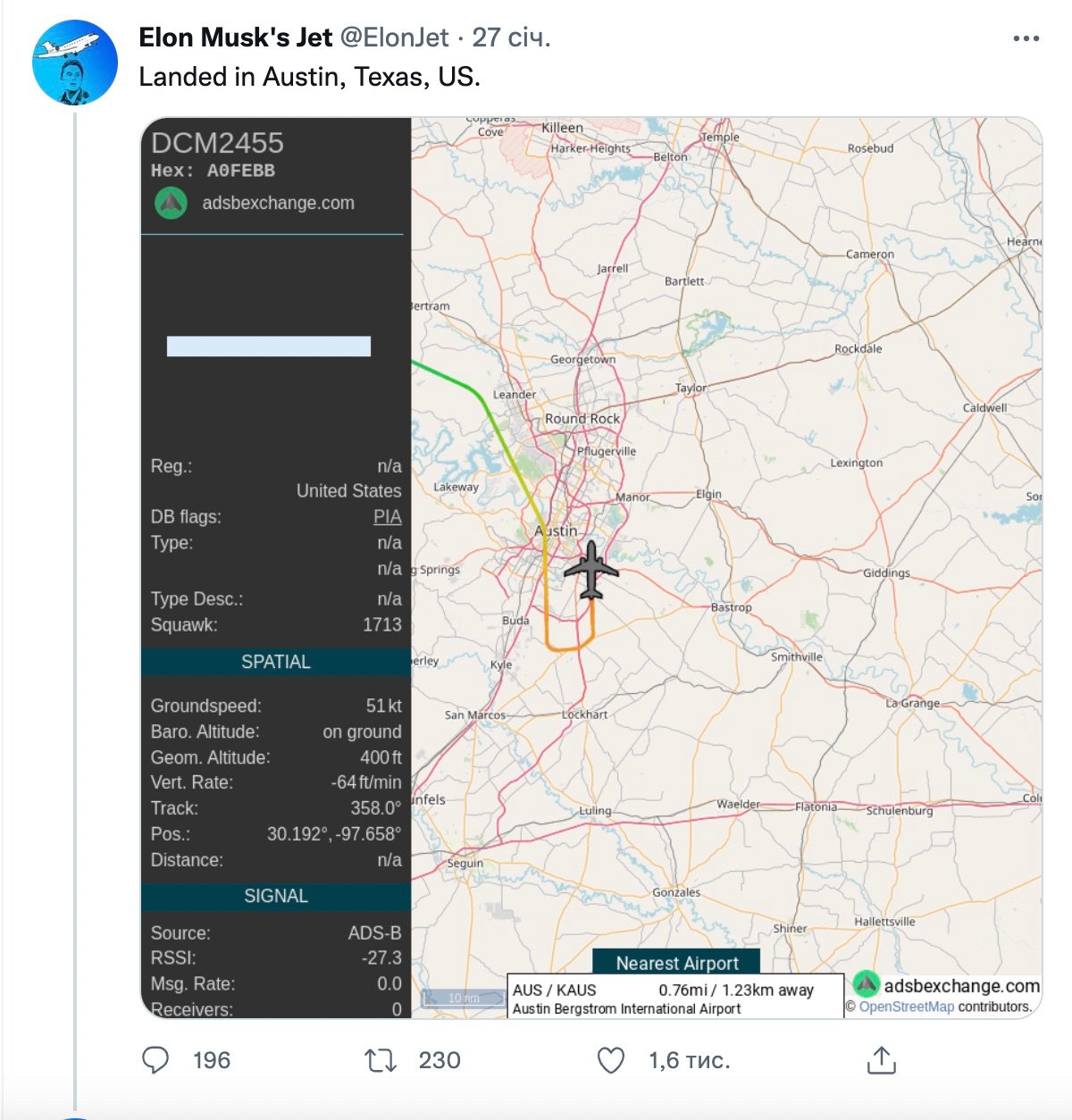This screenshot has height=1120, width=1072.
Task: Click the ElonJet profile avatar
Action: point(75,63)
